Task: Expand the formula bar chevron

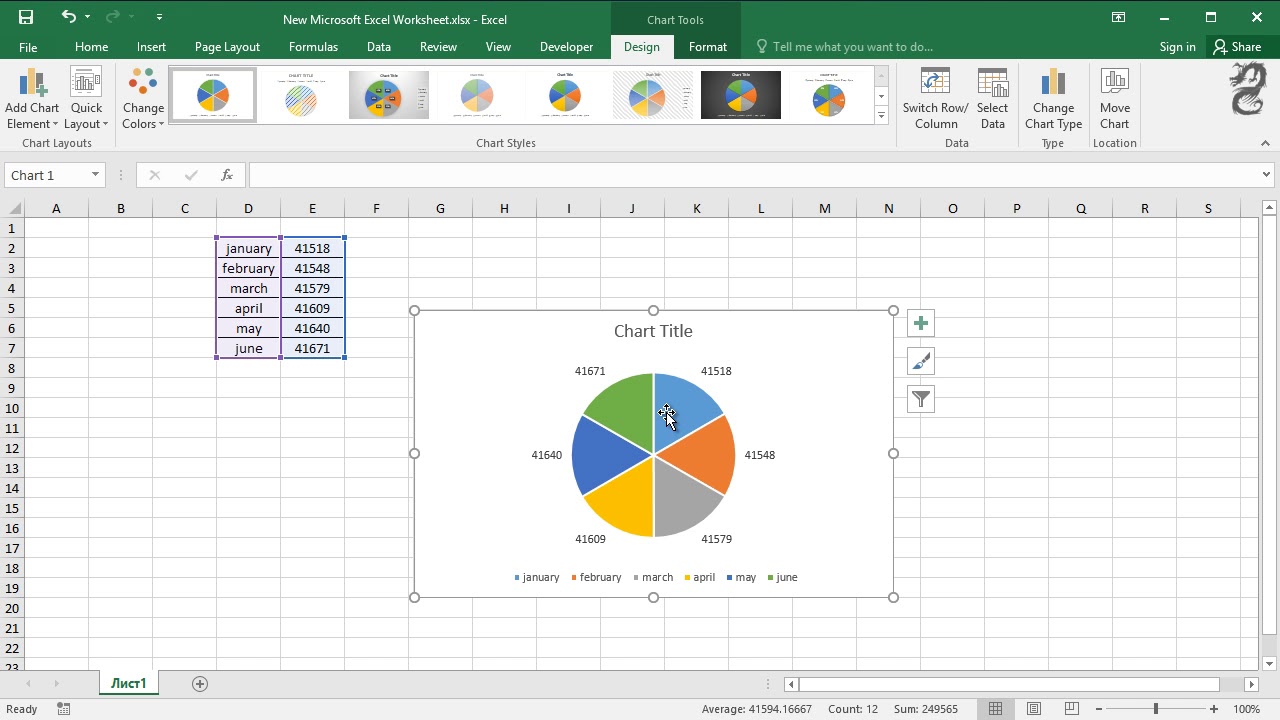Action: [x=1266, y=175]
